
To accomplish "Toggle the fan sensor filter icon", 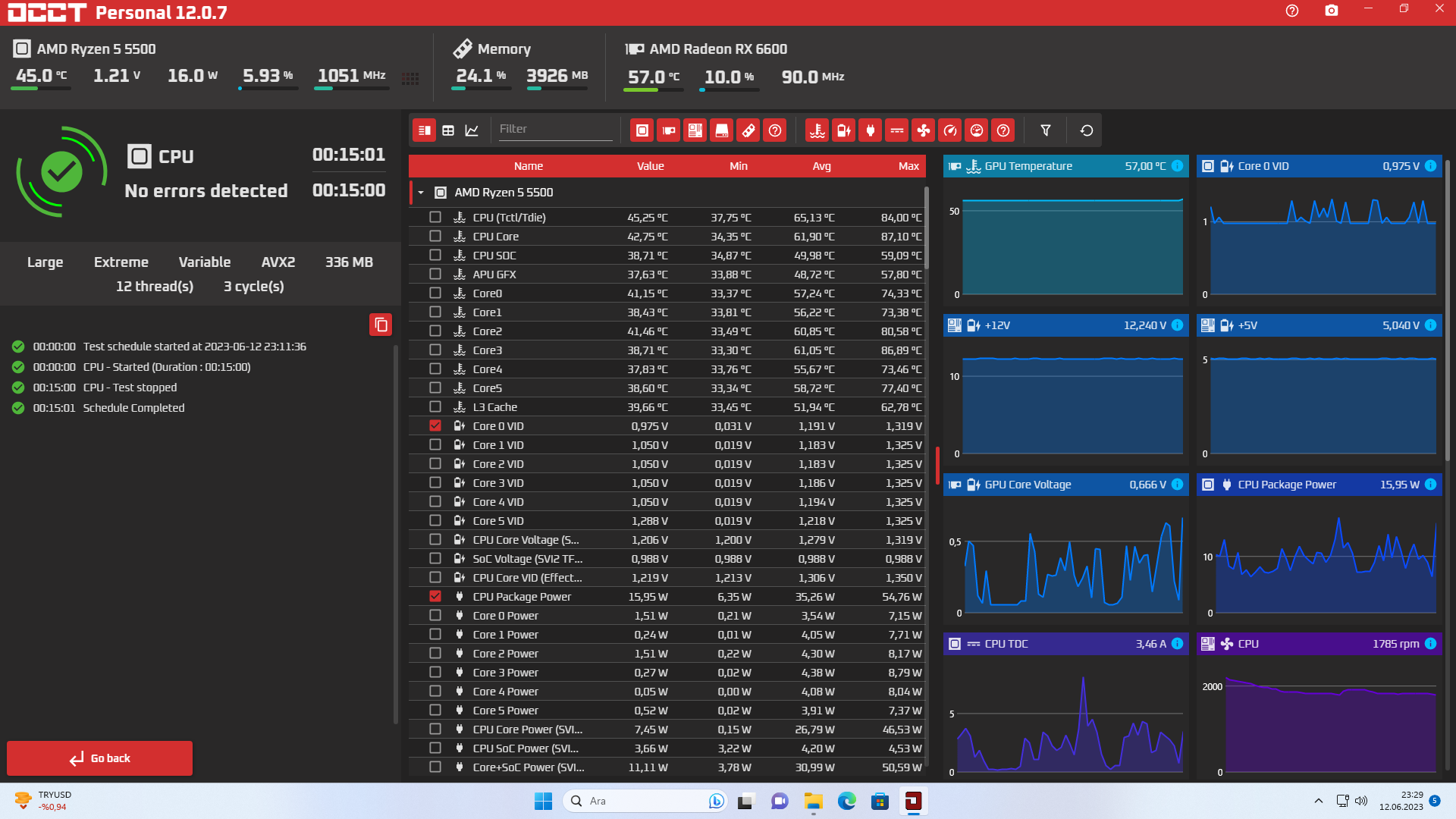I will click(x=924, y=130).
